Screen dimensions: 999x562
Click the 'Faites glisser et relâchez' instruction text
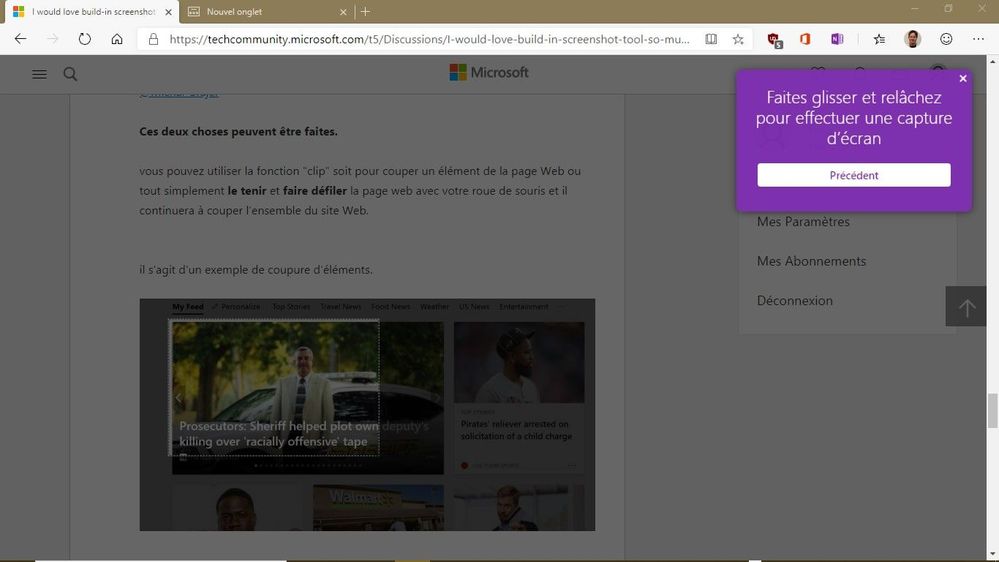coord(854,117)
